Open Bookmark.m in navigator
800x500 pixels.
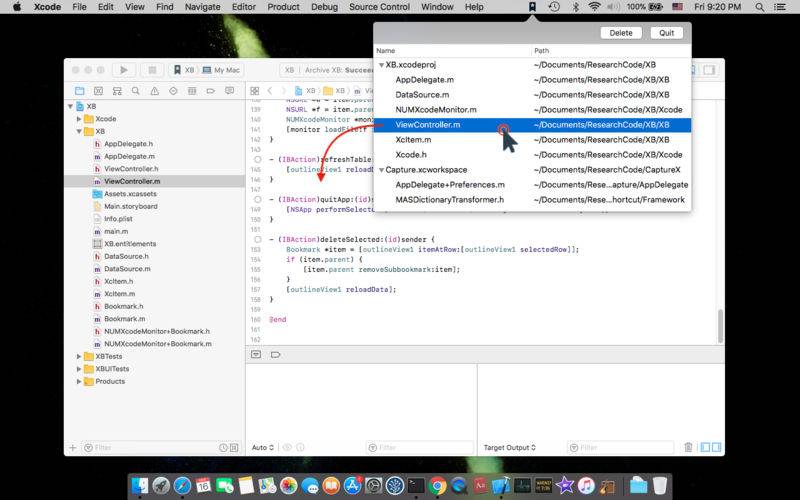click(124, 319)
